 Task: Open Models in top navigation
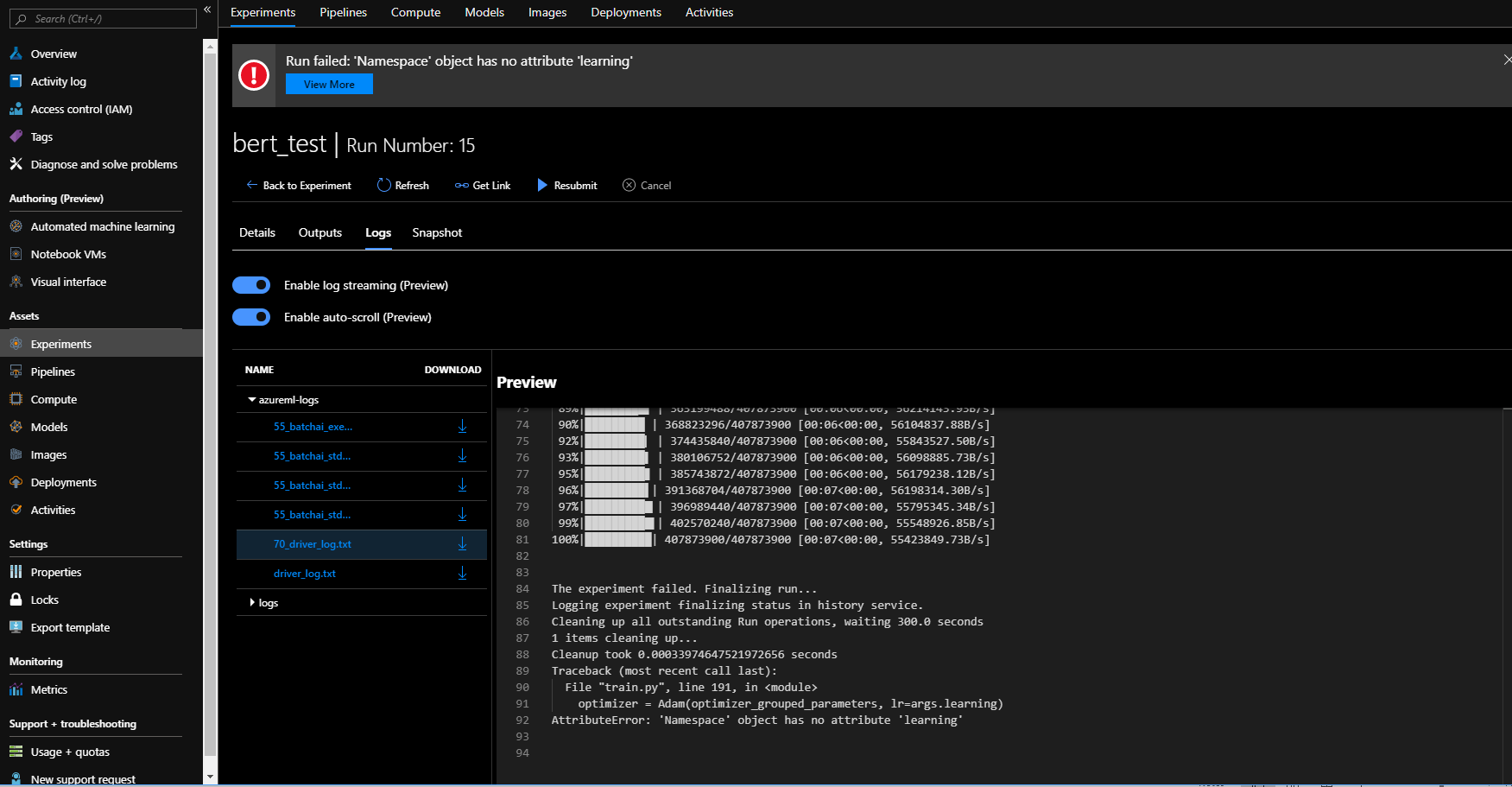click(x=484, y=12)
